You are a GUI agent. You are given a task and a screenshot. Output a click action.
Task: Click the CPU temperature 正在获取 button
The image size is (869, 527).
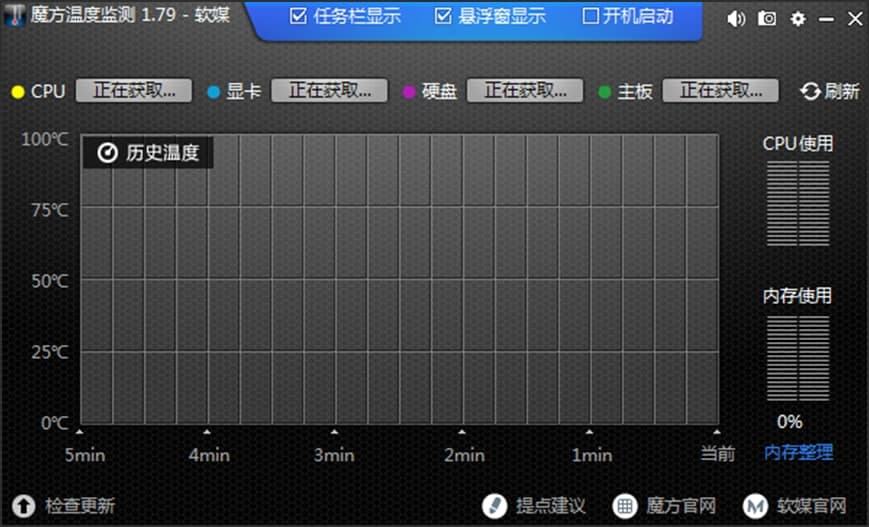pyautogui.click(x=134, y=90)
